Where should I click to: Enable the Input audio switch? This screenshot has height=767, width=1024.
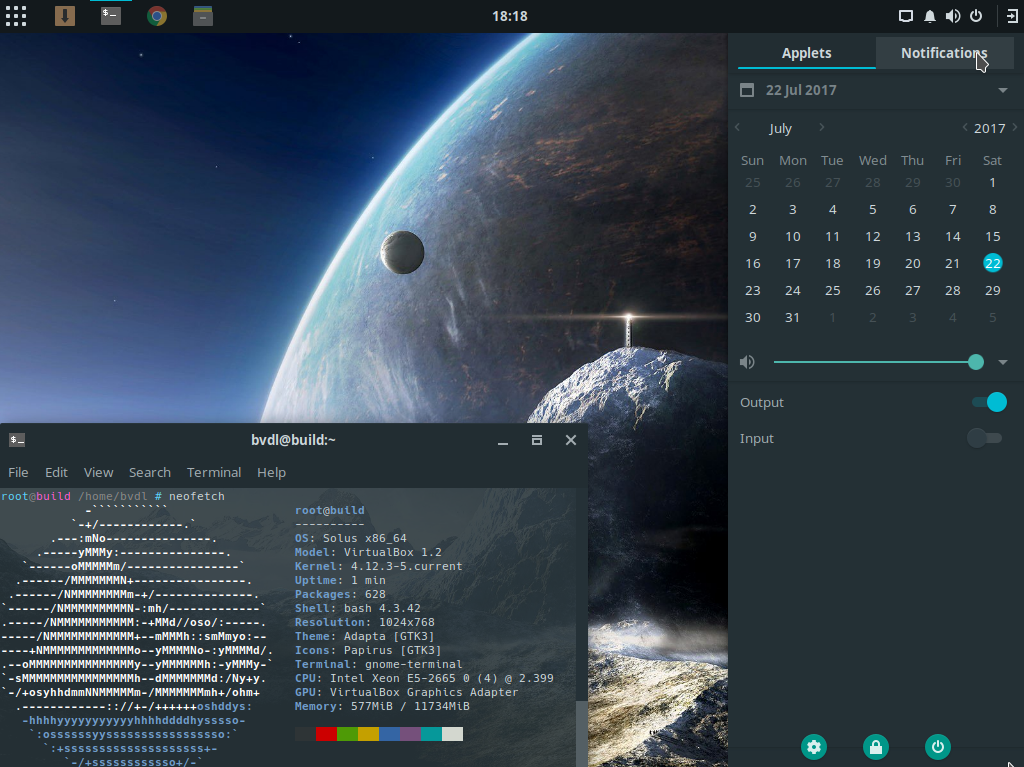985,438
